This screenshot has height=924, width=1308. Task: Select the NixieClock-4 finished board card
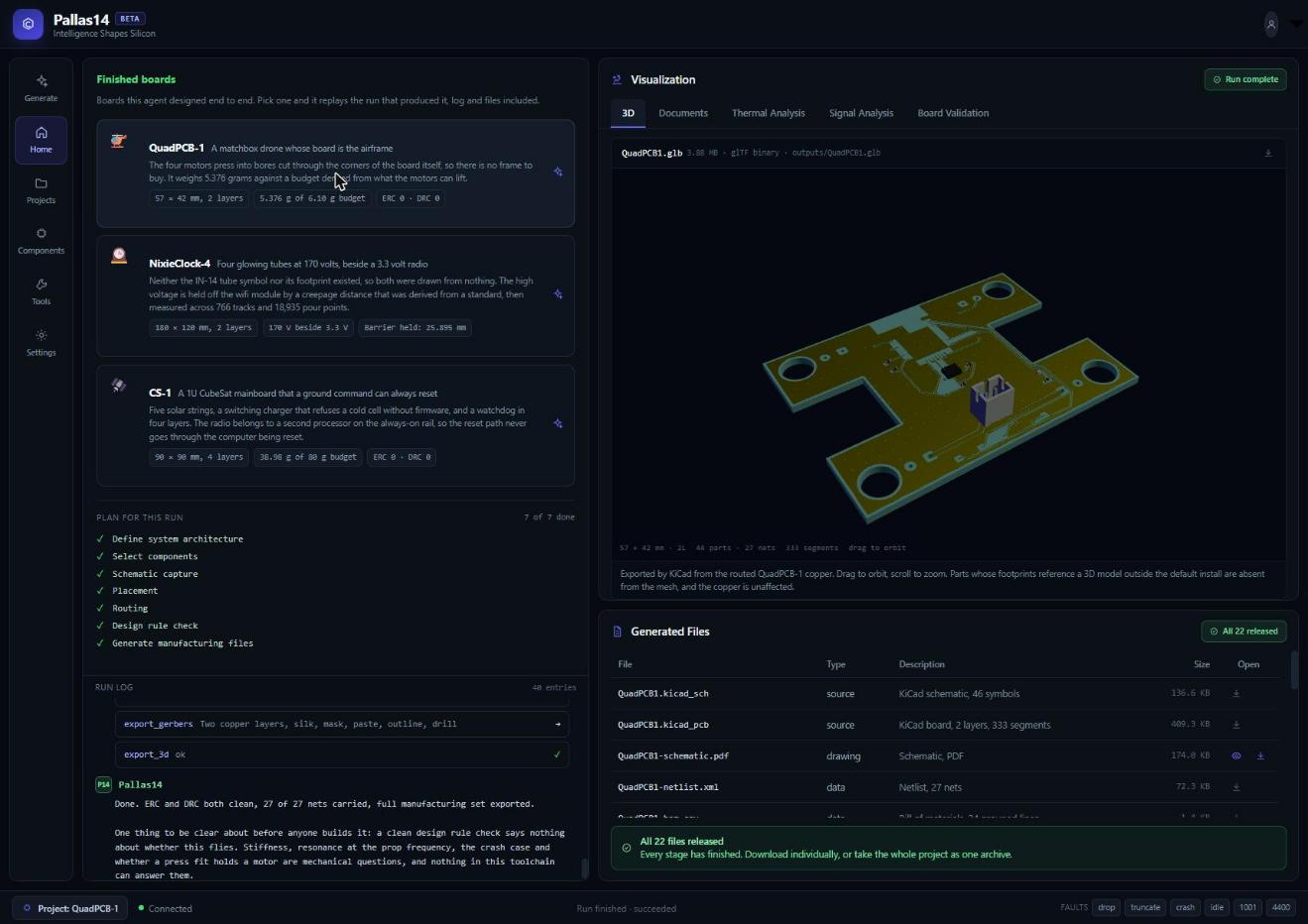coord(335,295)
